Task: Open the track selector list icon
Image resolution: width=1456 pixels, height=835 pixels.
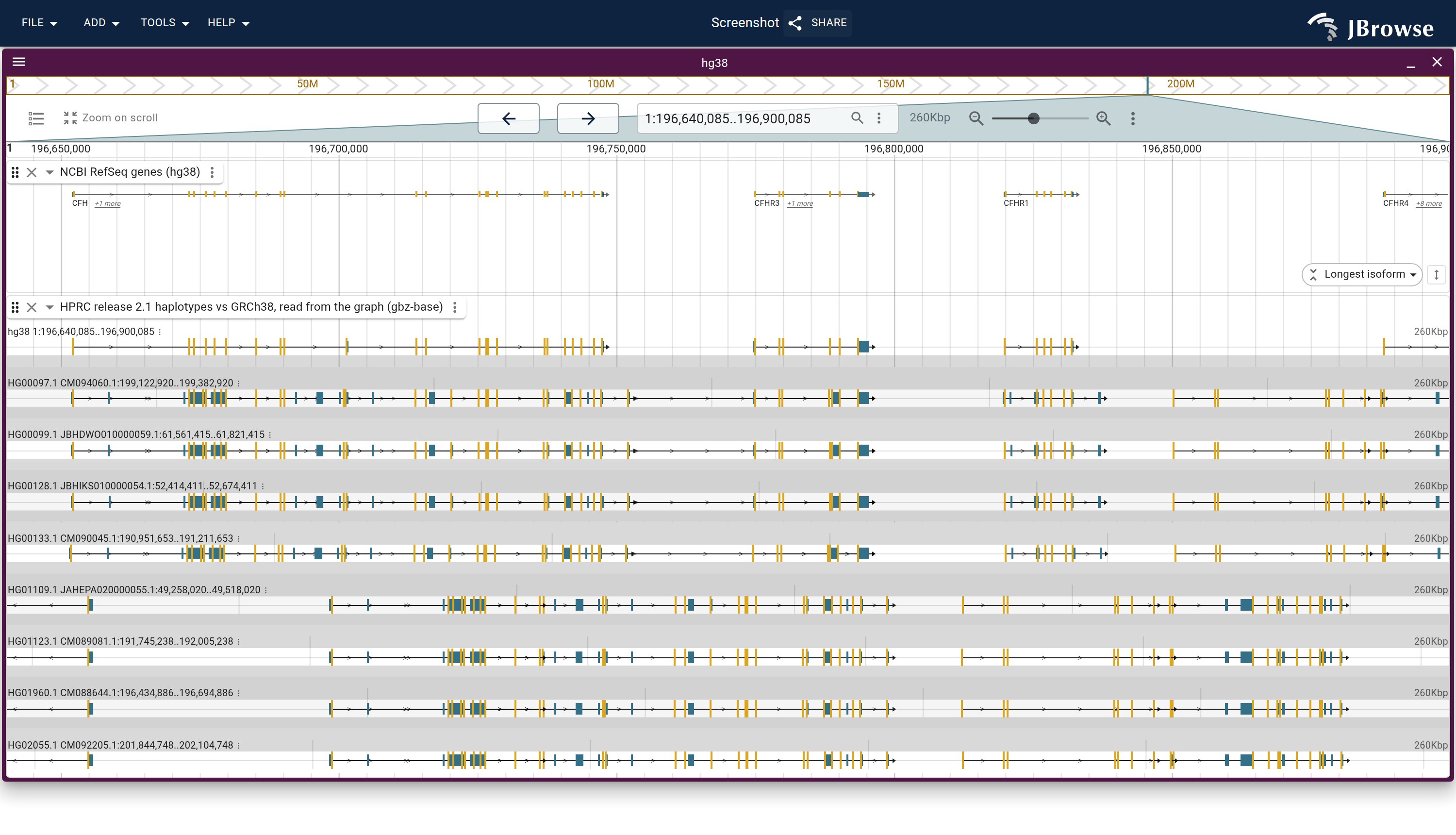Action: pyautogui.click(x=36, y=118)
